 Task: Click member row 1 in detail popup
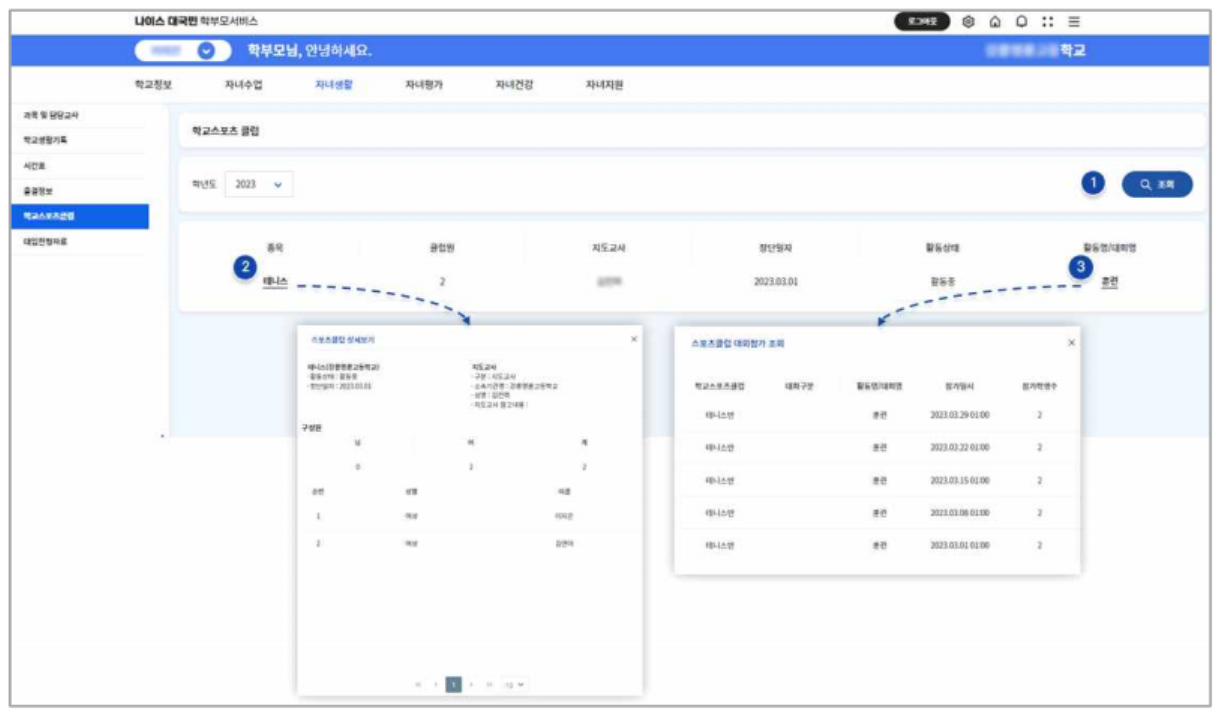(469, 516)
